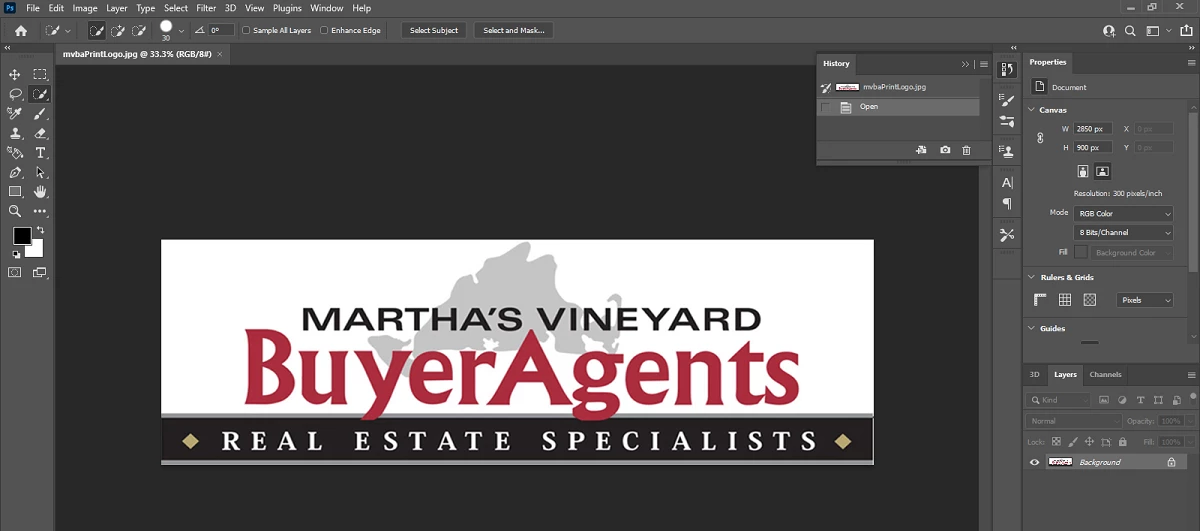
Task: Open the Pixels ruler units dropdown
Action: pos(1145,300)
